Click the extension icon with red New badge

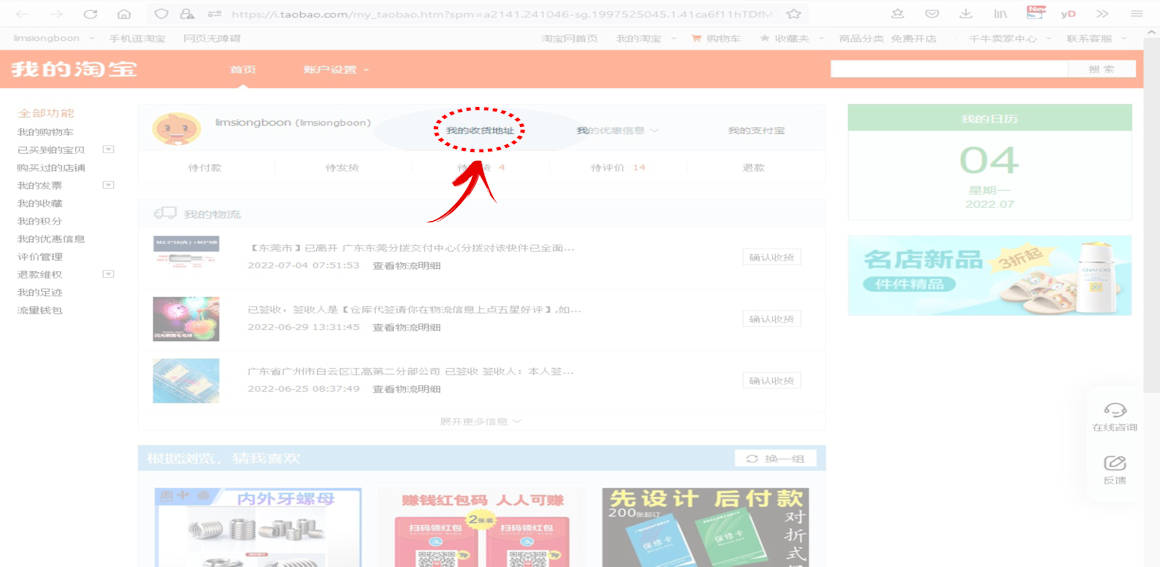point(1035,13)
